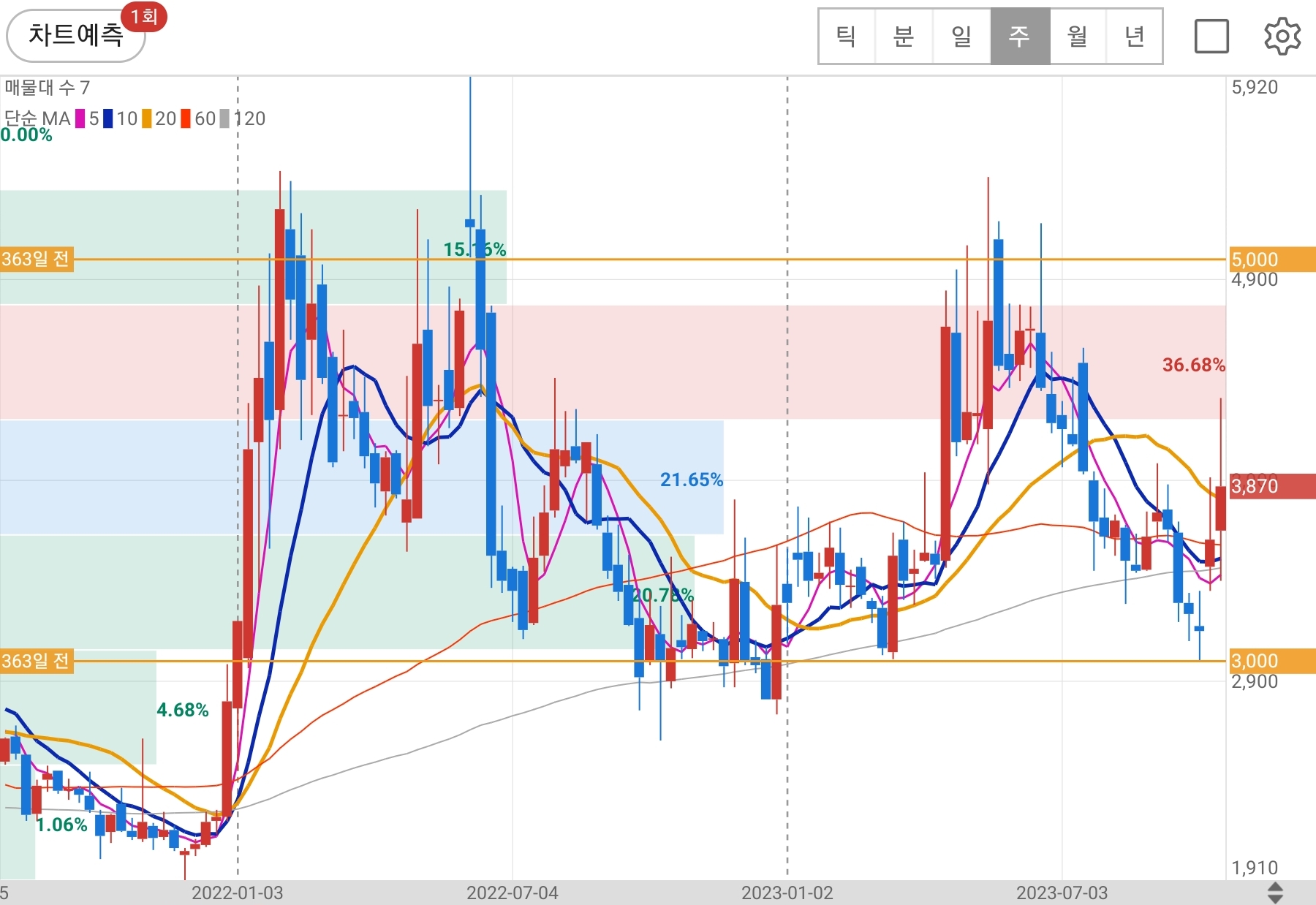Click the upper 363일 전 line label
1316x905 pixels.
click(x=37, y=259)
